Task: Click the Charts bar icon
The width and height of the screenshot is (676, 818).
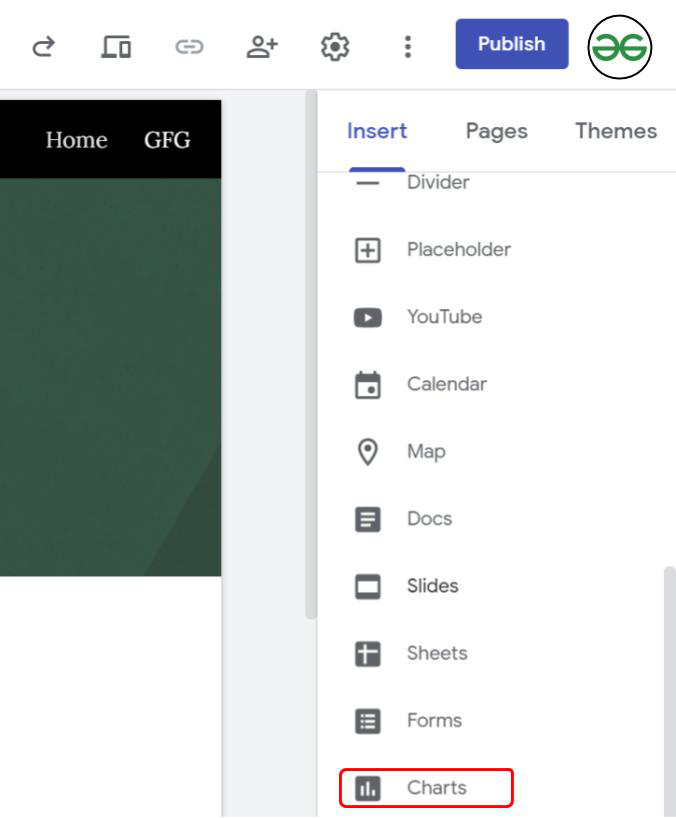Action: point(368,788)
